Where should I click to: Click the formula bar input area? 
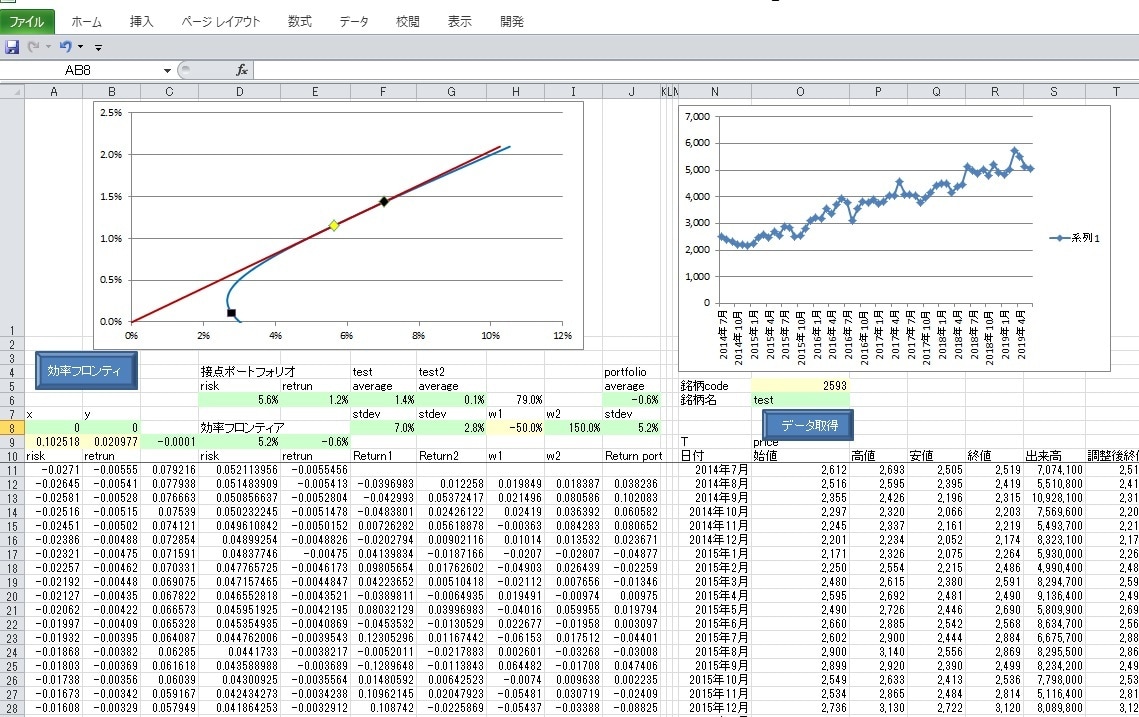pyautogui.click(x=696, y=70)
